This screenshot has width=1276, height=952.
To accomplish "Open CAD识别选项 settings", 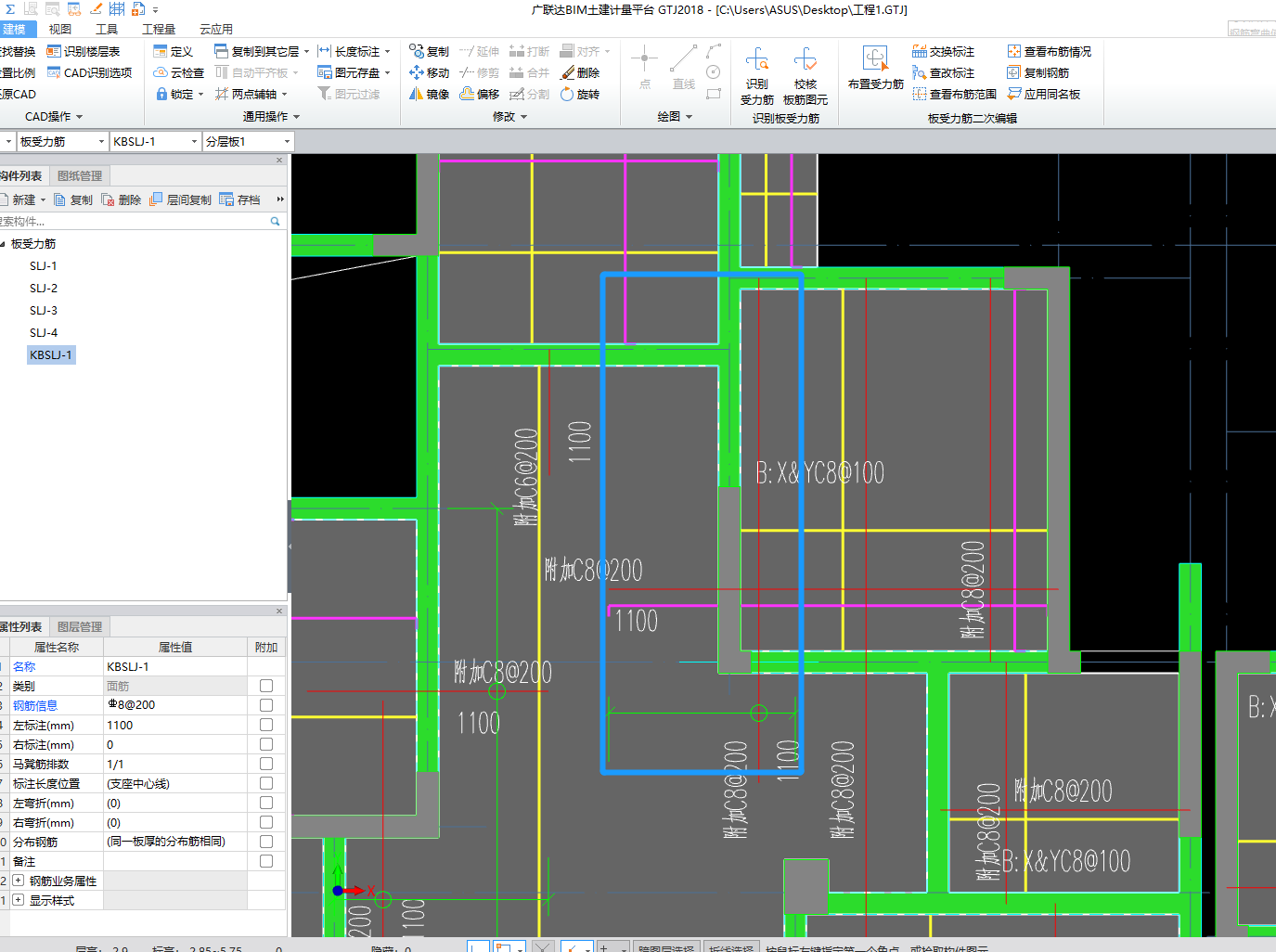I will point(89,72).
